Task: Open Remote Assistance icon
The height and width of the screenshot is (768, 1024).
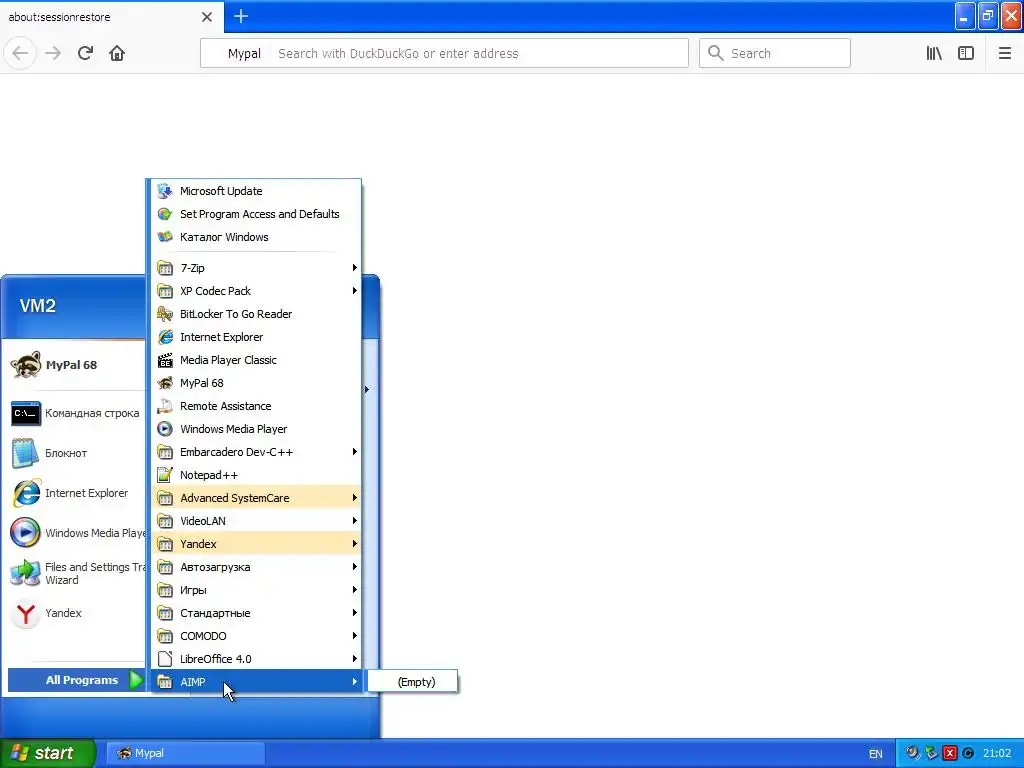Action: click(x=165, y=406)
